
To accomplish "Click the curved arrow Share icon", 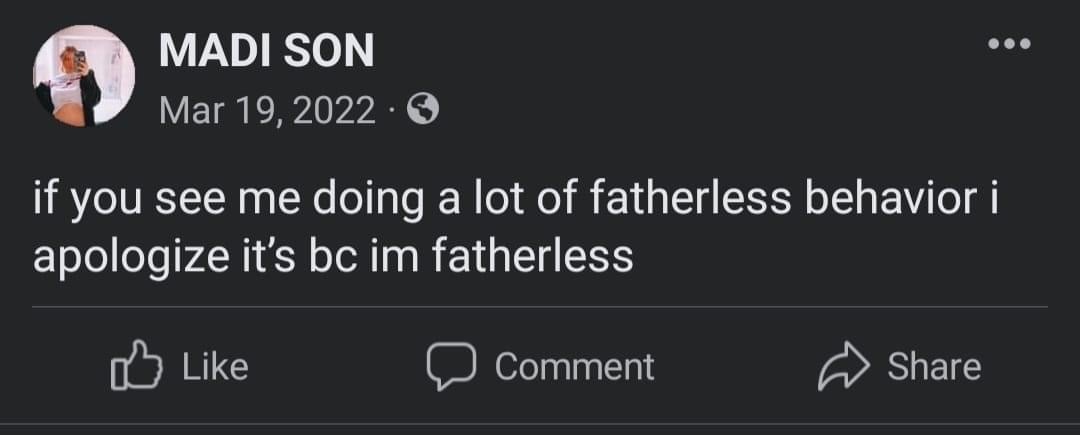I will tap(844, 366).
